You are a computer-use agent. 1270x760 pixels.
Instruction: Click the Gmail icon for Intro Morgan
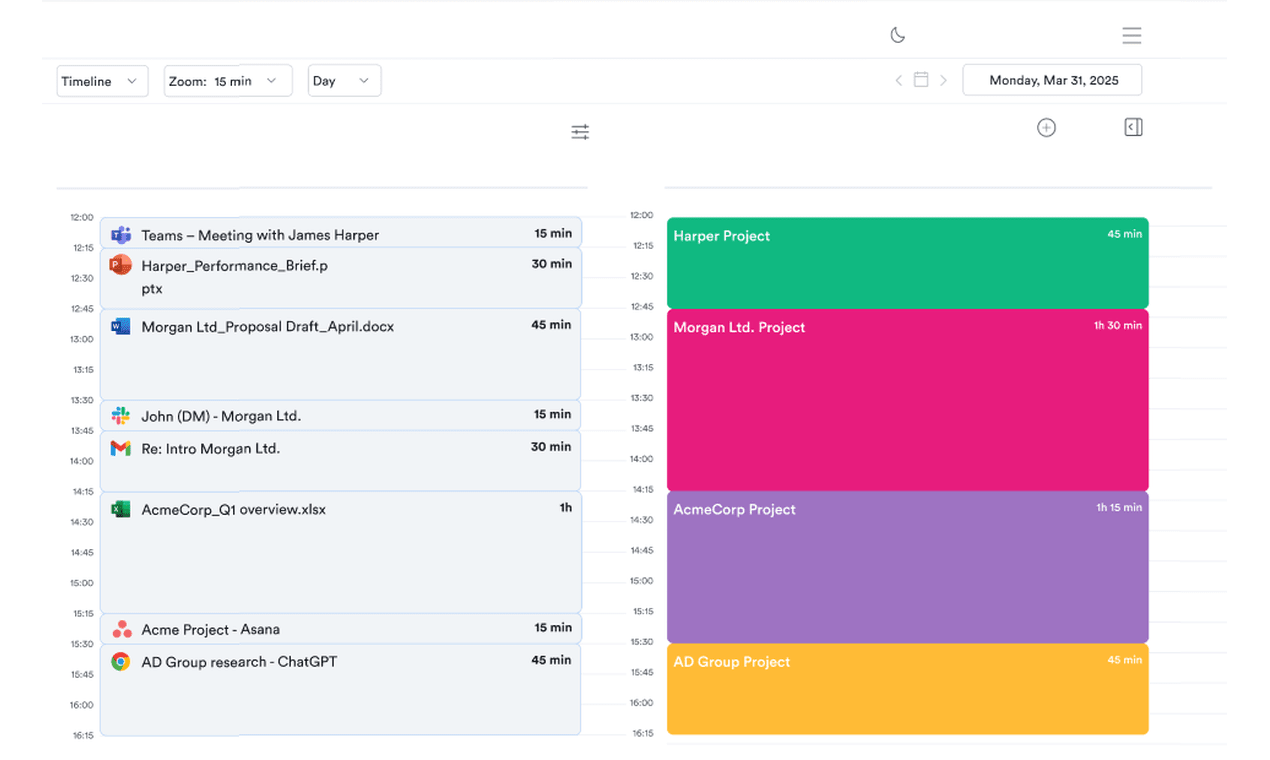121,448
